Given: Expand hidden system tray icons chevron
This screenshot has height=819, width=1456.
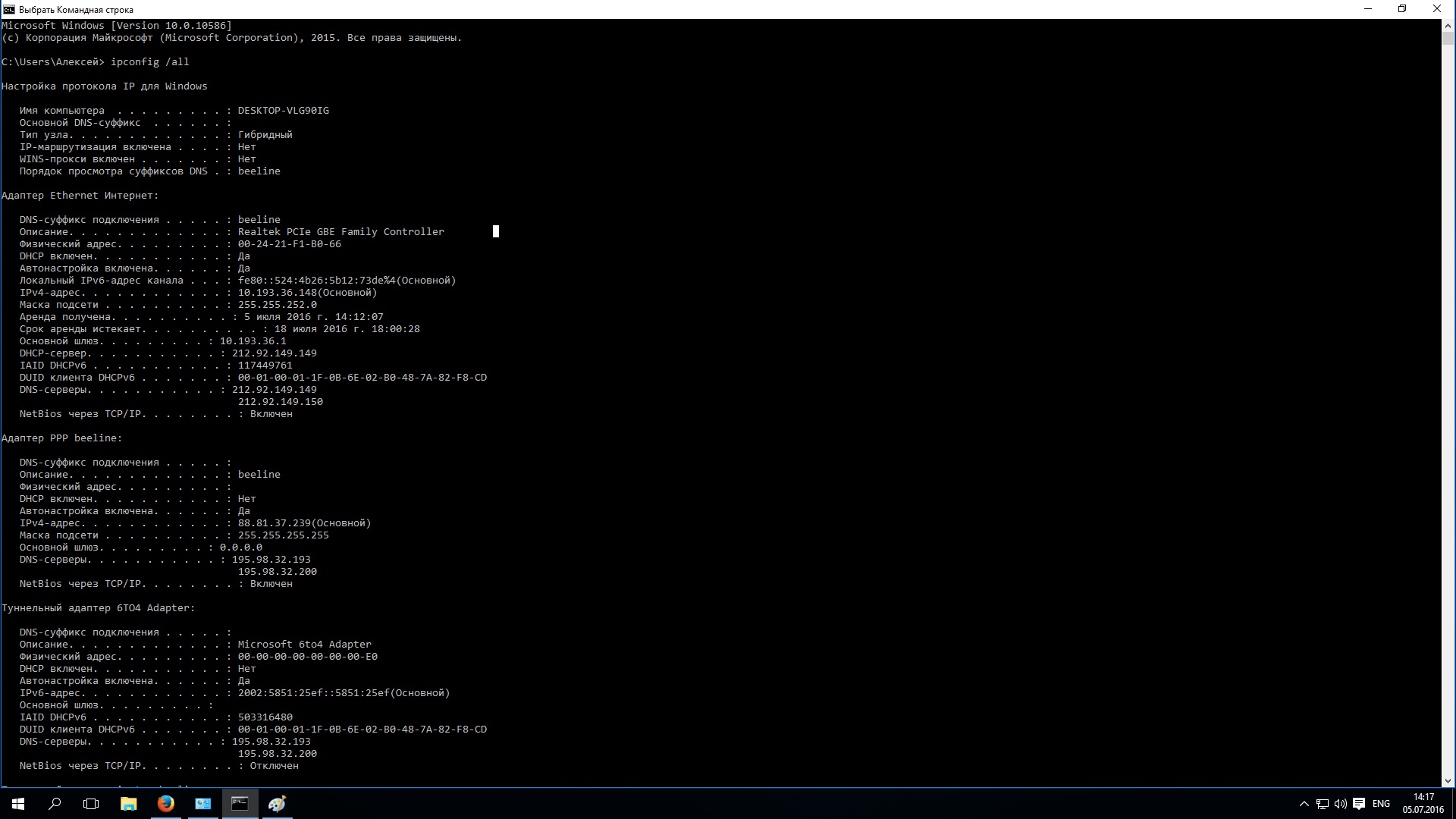Looking at the screenshot, I should point(1304,804).
